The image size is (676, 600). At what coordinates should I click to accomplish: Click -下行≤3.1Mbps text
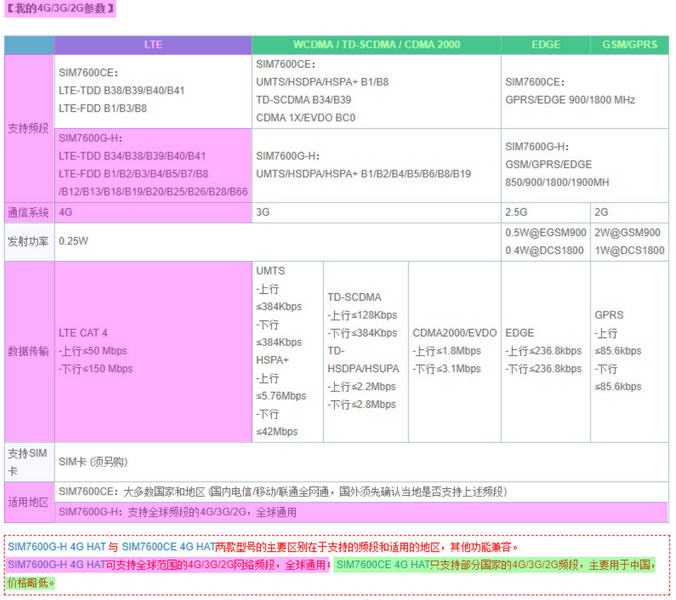pyautogui.click(x=447, y=369)
